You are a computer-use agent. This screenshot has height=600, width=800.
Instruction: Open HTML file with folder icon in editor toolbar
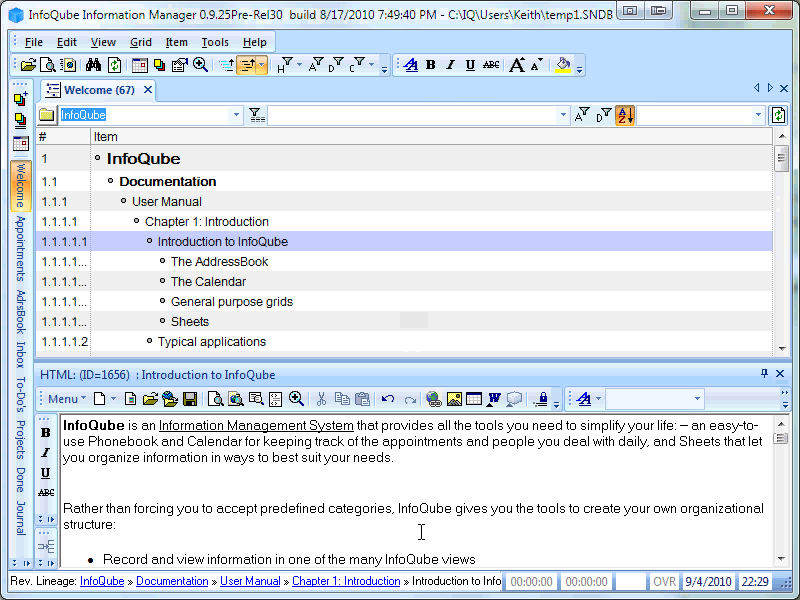click(x=150, y=399)
